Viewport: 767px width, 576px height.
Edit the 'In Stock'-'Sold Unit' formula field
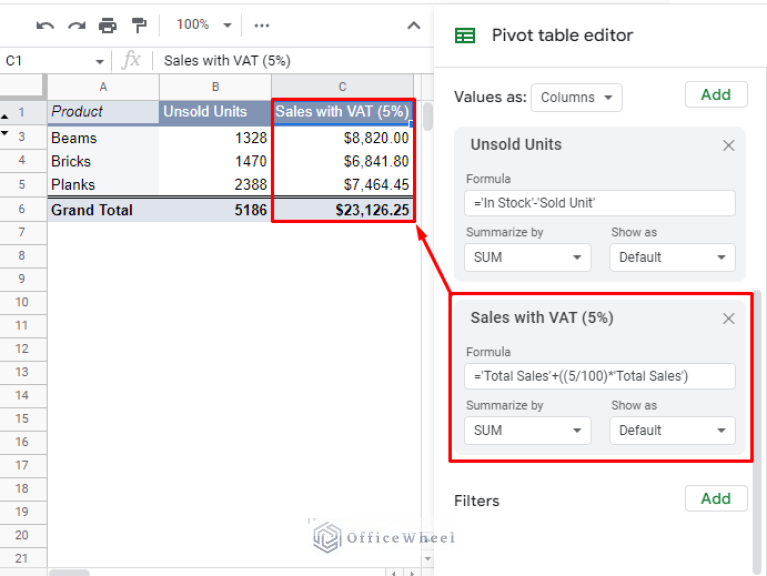[600, 203]
